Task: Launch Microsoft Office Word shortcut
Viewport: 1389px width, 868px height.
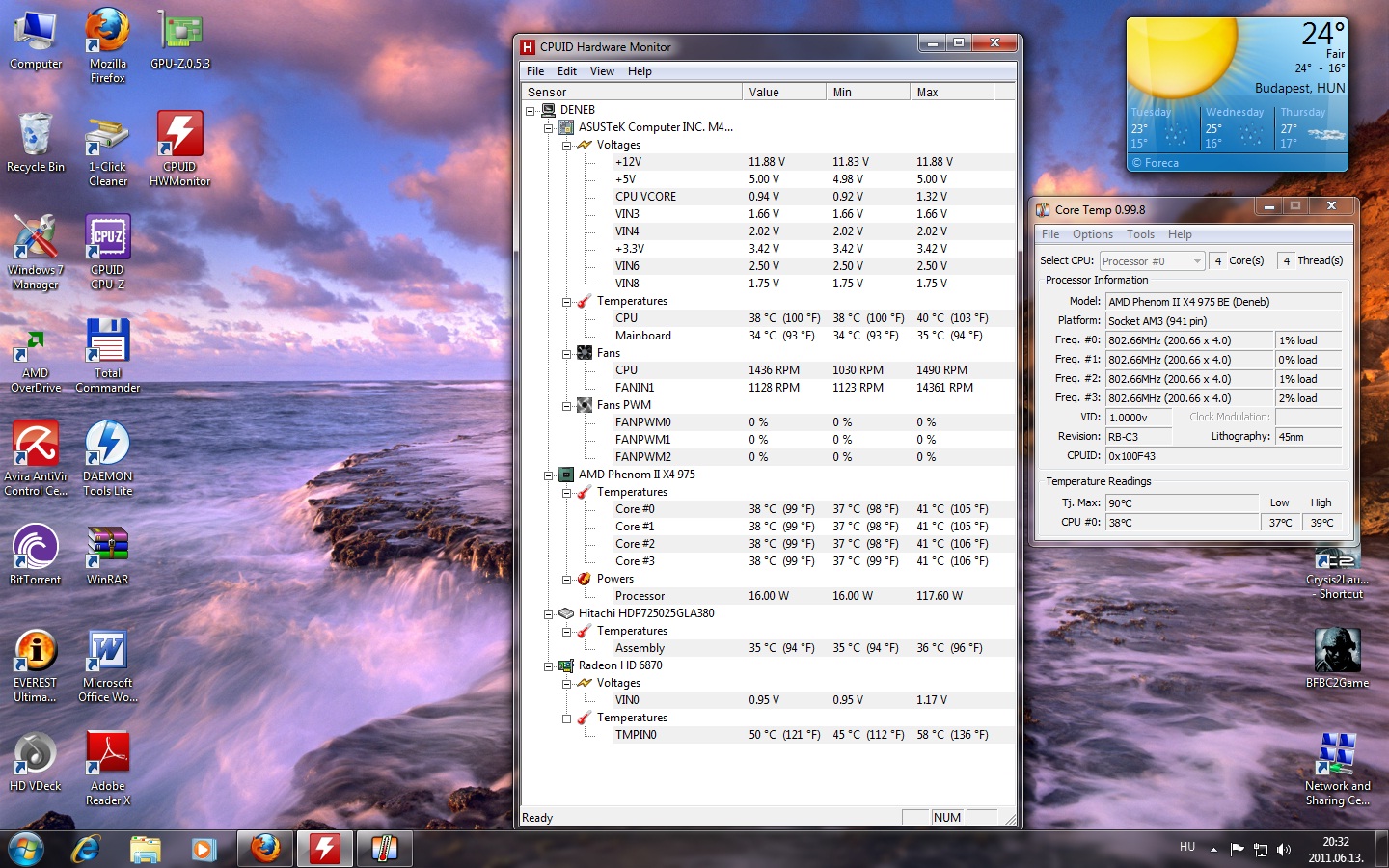Action: tap(107, 665)
